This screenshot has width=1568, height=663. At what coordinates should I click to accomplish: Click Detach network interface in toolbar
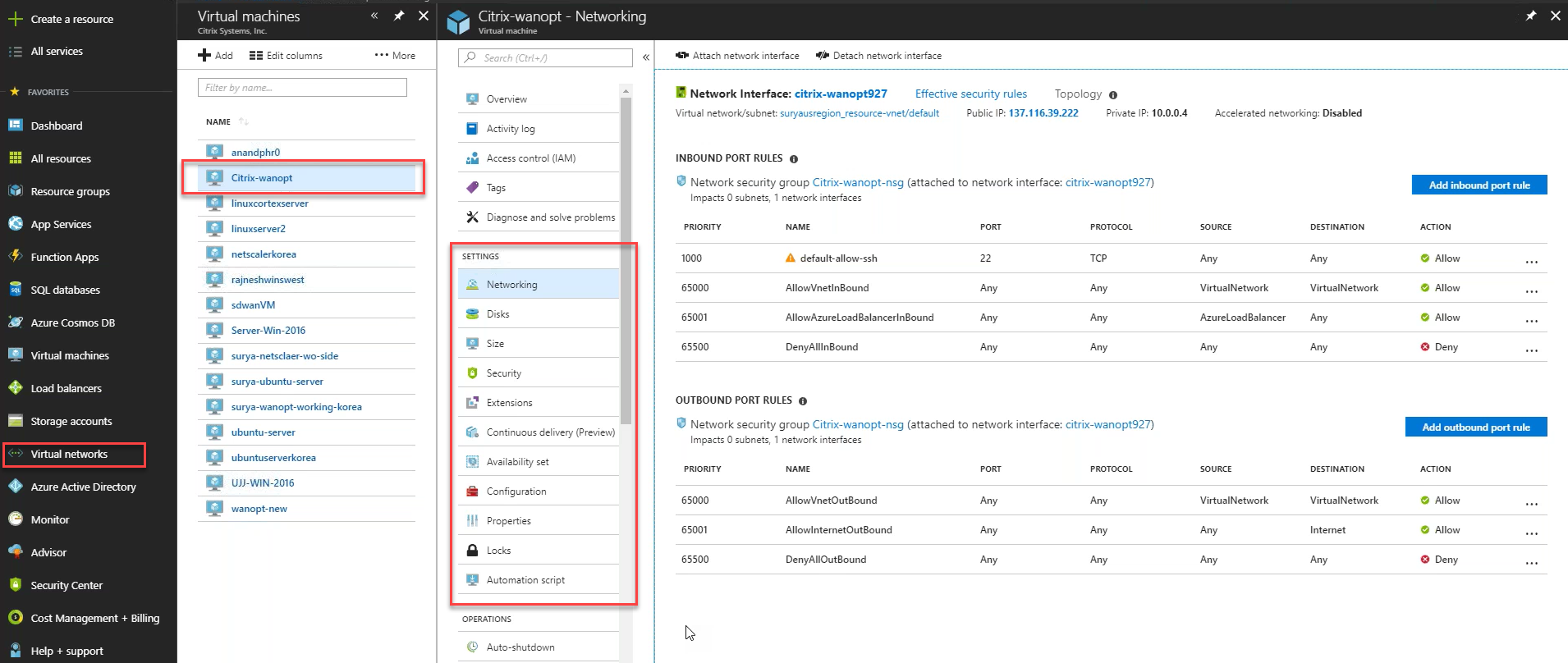pyautogui.click(x=878, y=56)
